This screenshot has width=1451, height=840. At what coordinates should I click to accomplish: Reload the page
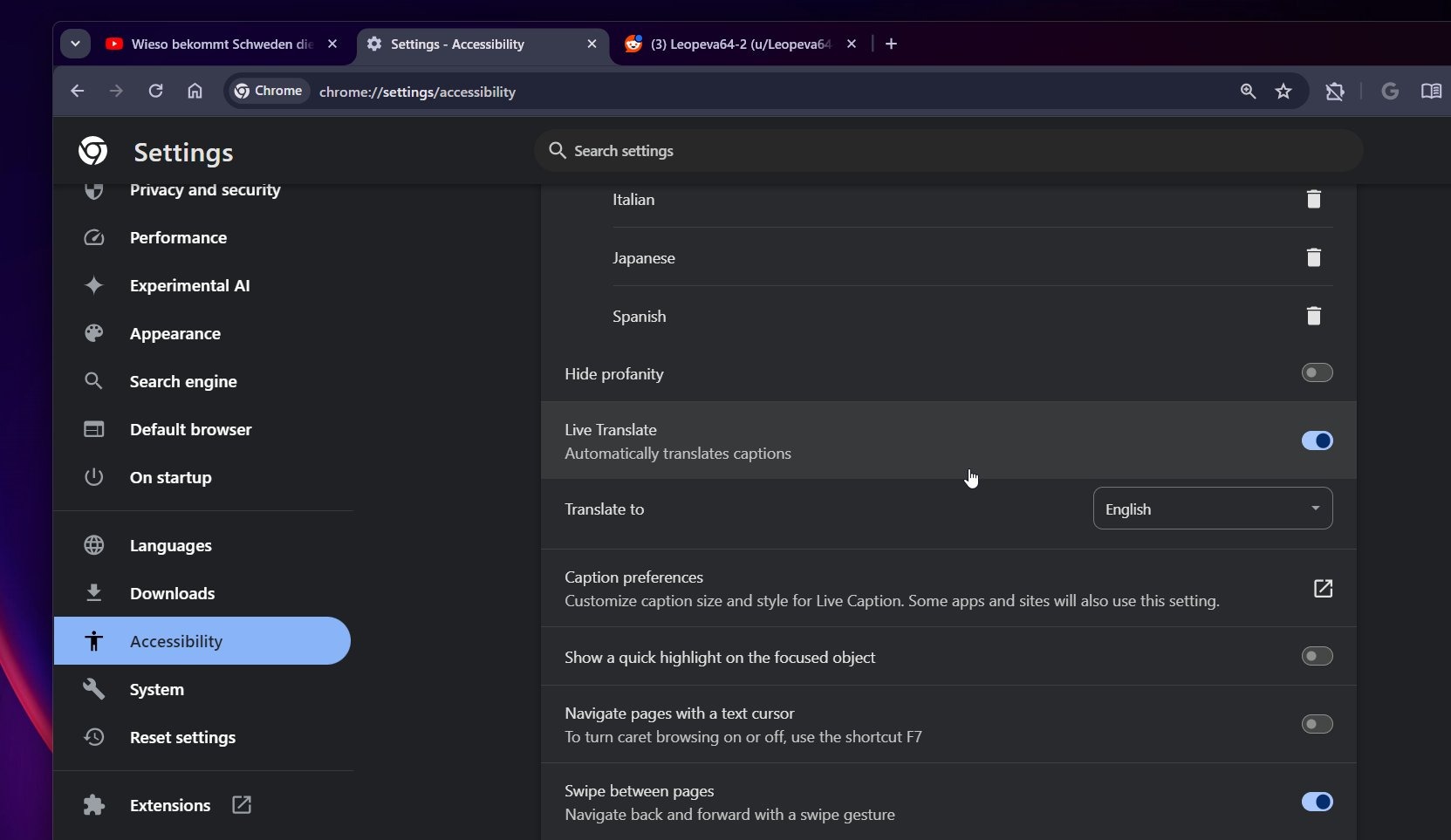click(155, 92)
